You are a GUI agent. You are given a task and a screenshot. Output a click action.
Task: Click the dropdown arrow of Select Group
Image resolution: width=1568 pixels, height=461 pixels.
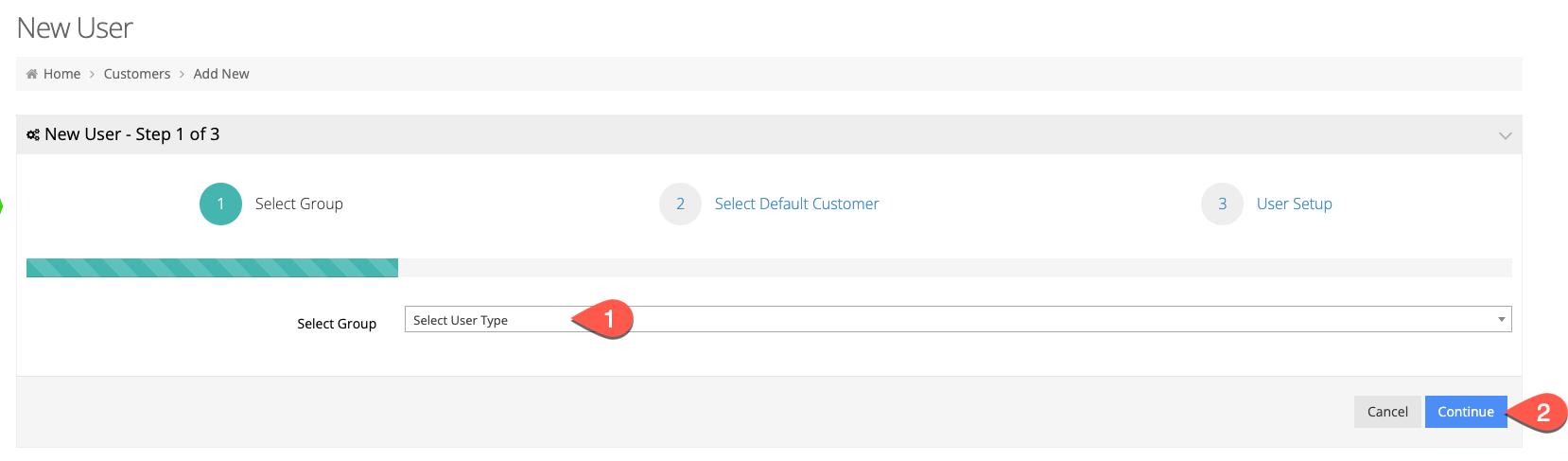tap(1501, 319)
